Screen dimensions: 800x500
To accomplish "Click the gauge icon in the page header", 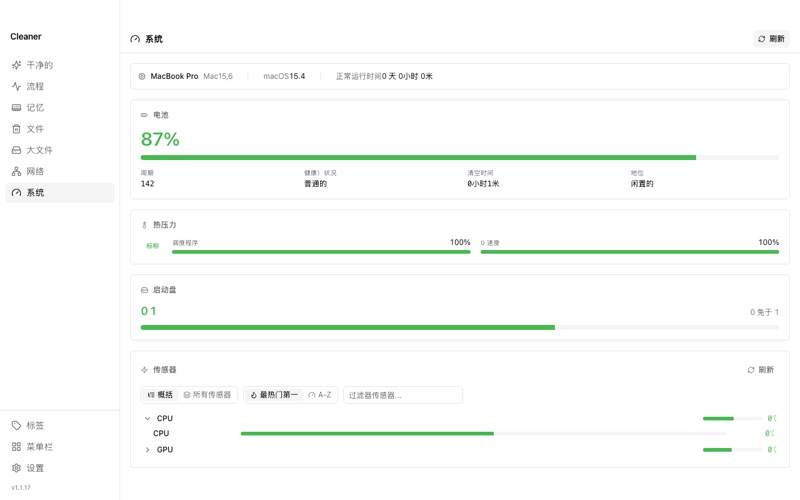I will point(135,39).
